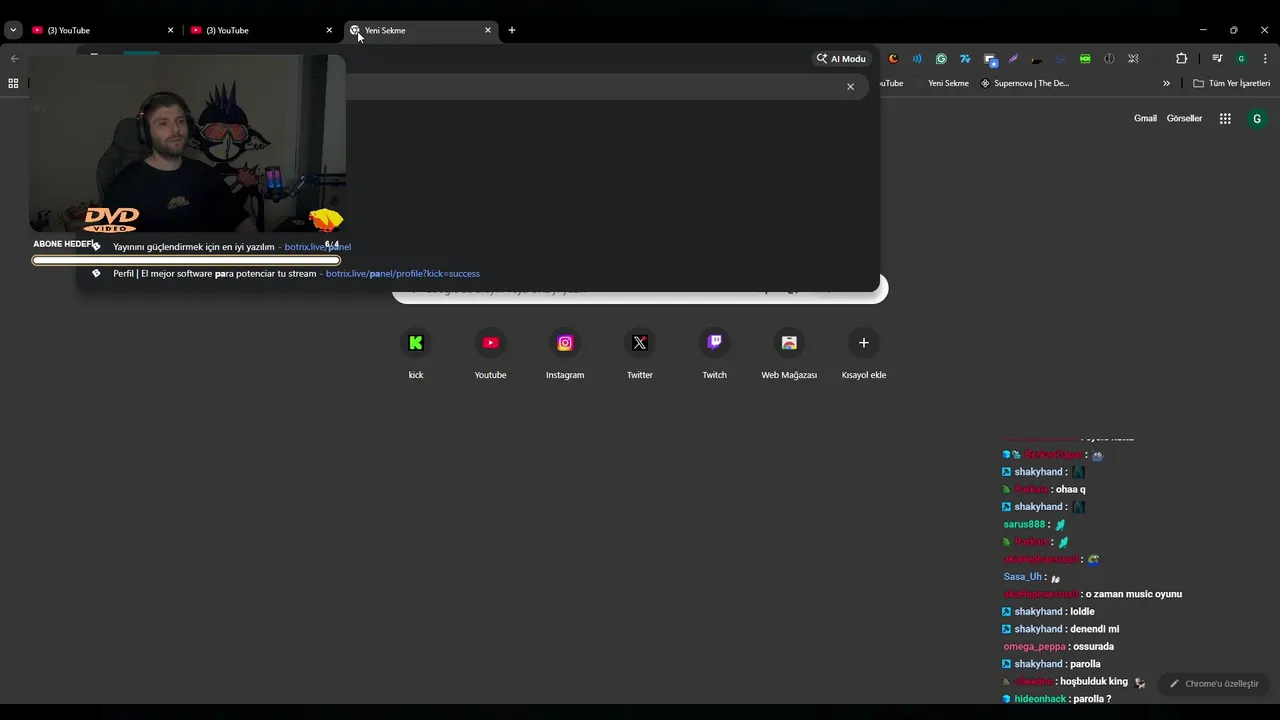Open the Chrome profile avatar in the toolbar
This screenshot has height=720, width=1280.
(1241, 58)
